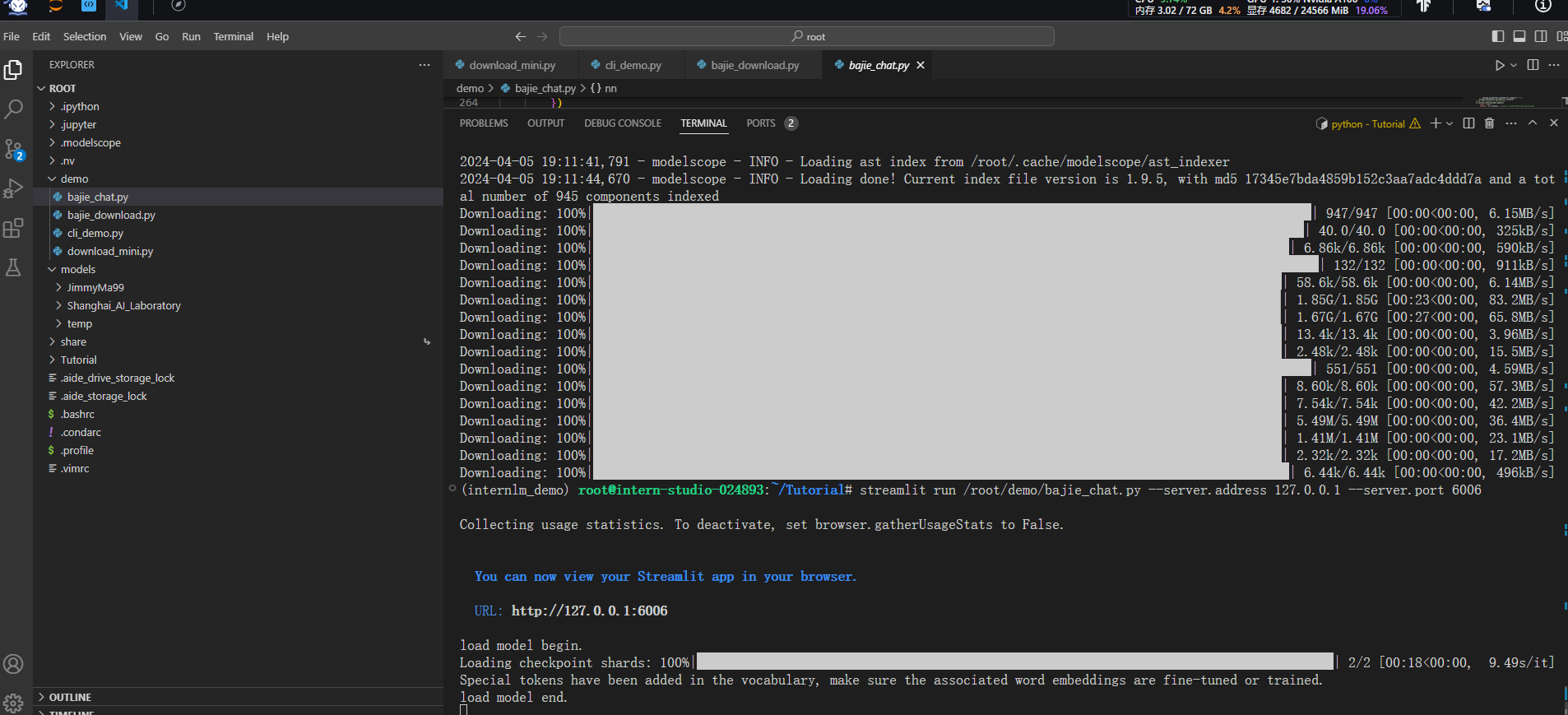Toggle the bottom panel layout
Image resolution: width=1568 pixels, height=715 pixels.
pyautogui.click(x=1519, y=36)
